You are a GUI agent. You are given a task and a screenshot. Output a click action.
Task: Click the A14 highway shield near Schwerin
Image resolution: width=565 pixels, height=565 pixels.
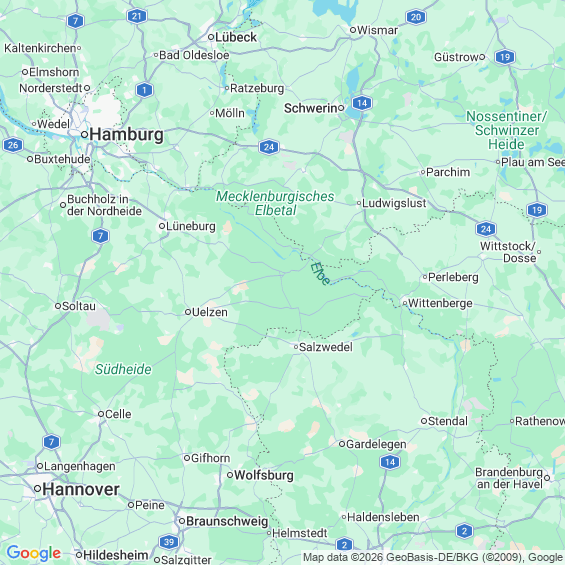click(362, 103)
